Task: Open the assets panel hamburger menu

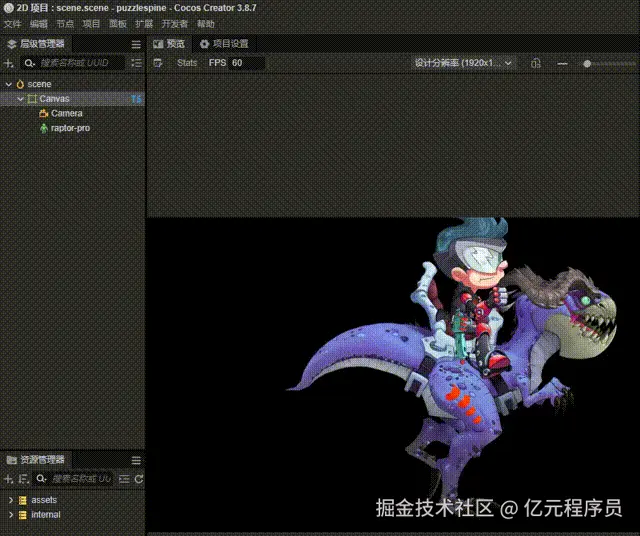Action: pos(136,460)
